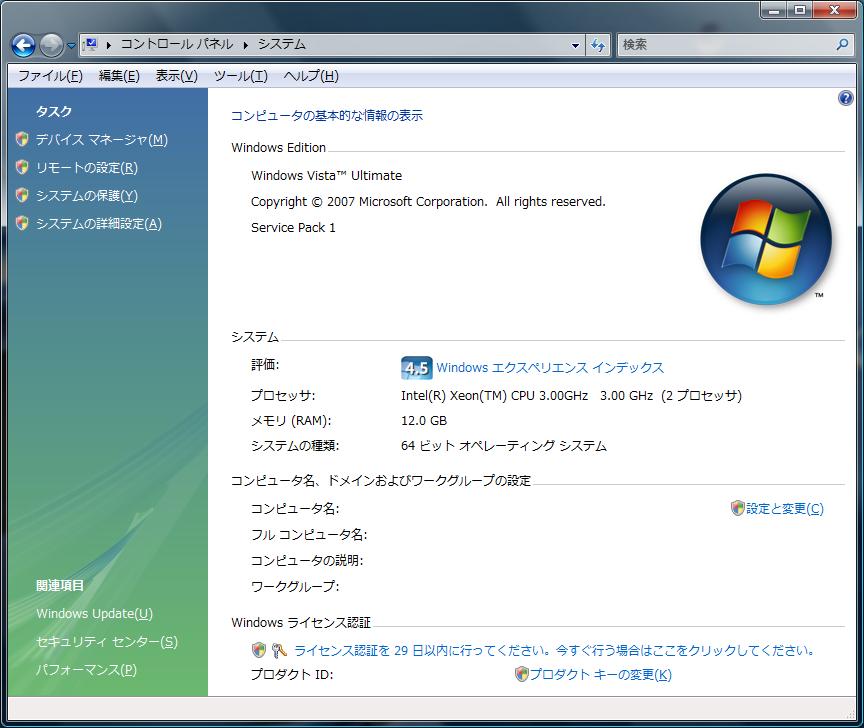The image size is (864, 728).
Task: Open Windows Update(U) related link
Action: click(x=94, y=613)
